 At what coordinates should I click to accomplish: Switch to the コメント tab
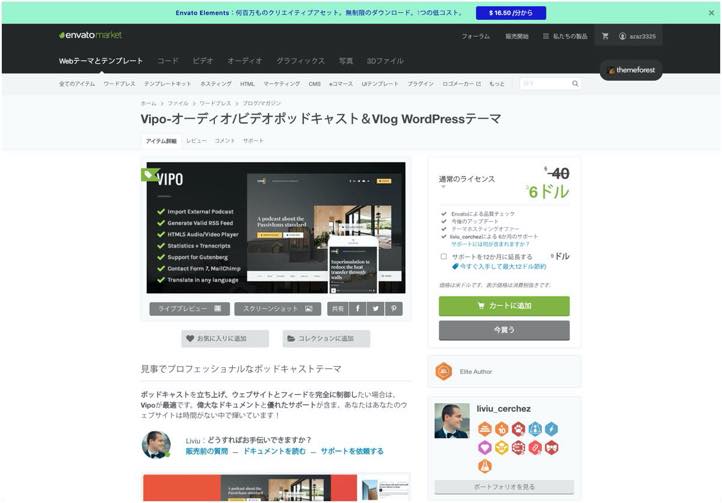[x=225, y=140]
